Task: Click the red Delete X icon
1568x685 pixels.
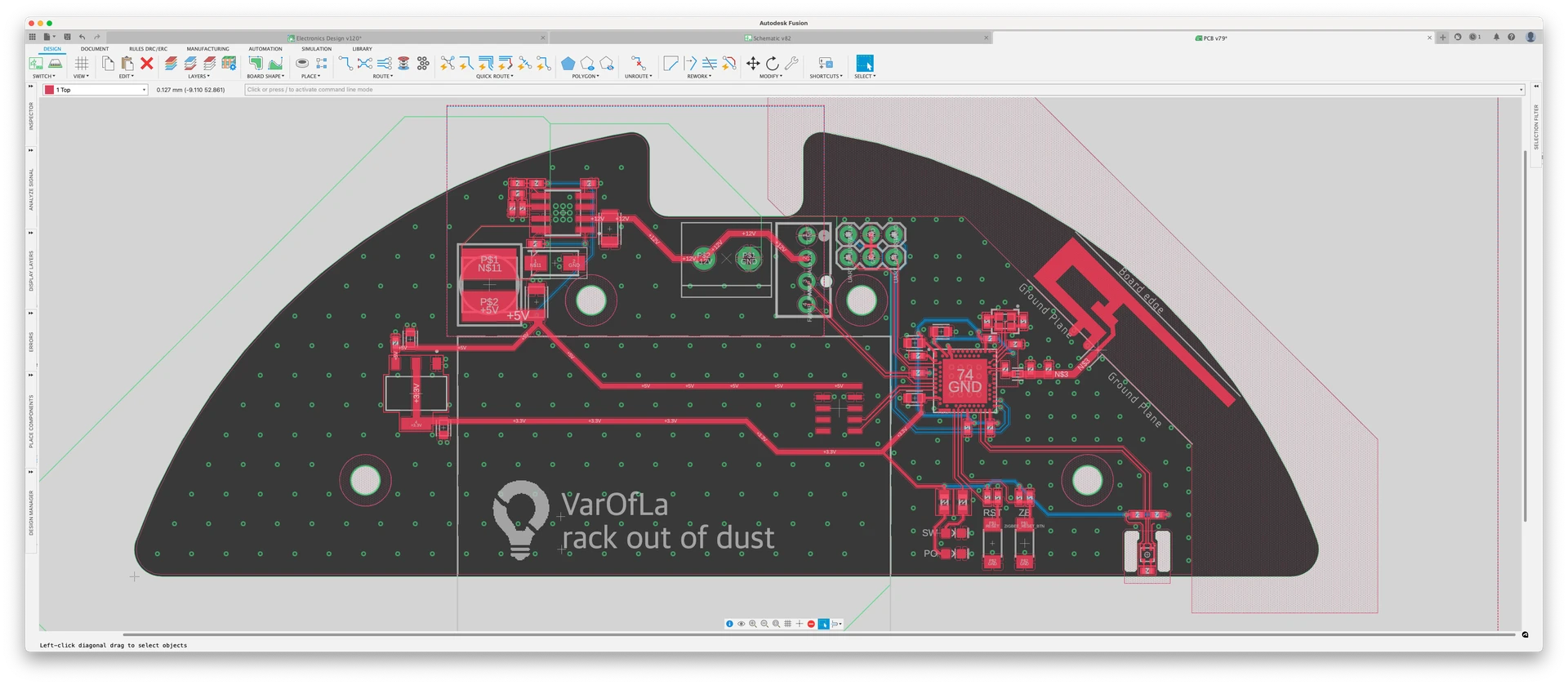Action: point(147,64)
